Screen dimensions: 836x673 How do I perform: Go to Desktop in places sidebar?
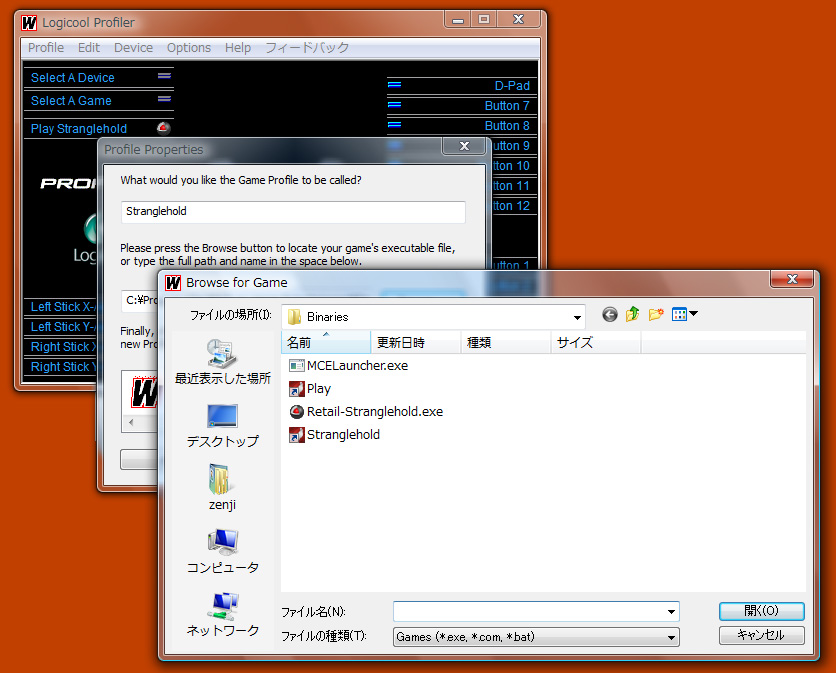point(222,426)
